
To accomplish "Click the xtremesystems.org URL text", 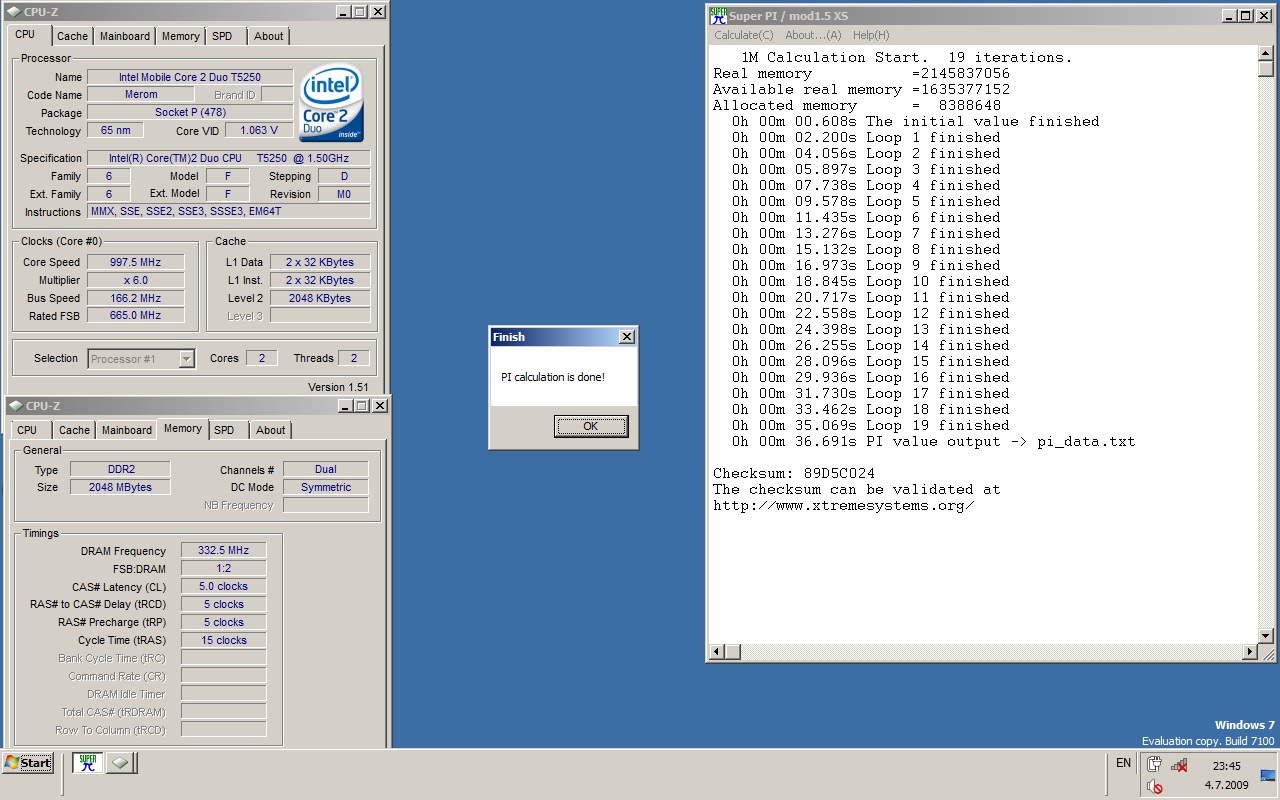I will [x=844, y=505].
